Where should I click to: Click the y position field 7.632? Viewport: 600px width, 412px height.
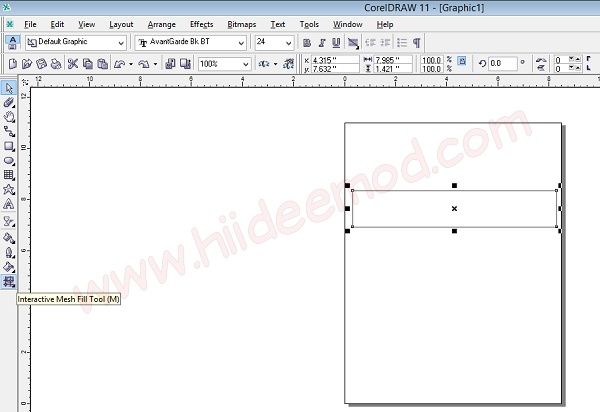pyautogui.click(x=335, y=69)
